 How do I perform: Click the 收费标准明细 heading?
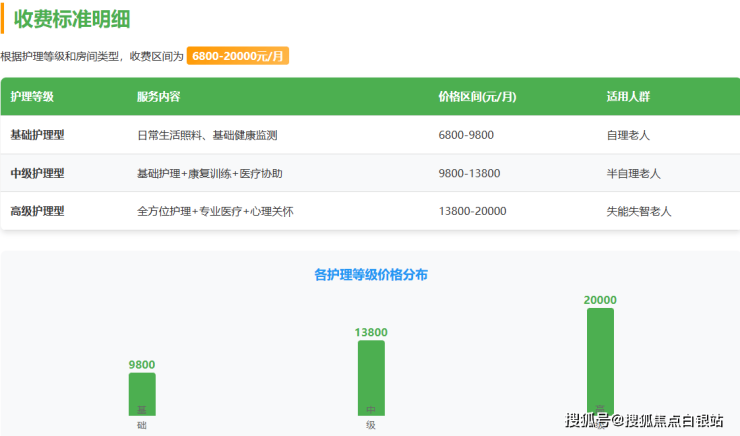point(71,19)
